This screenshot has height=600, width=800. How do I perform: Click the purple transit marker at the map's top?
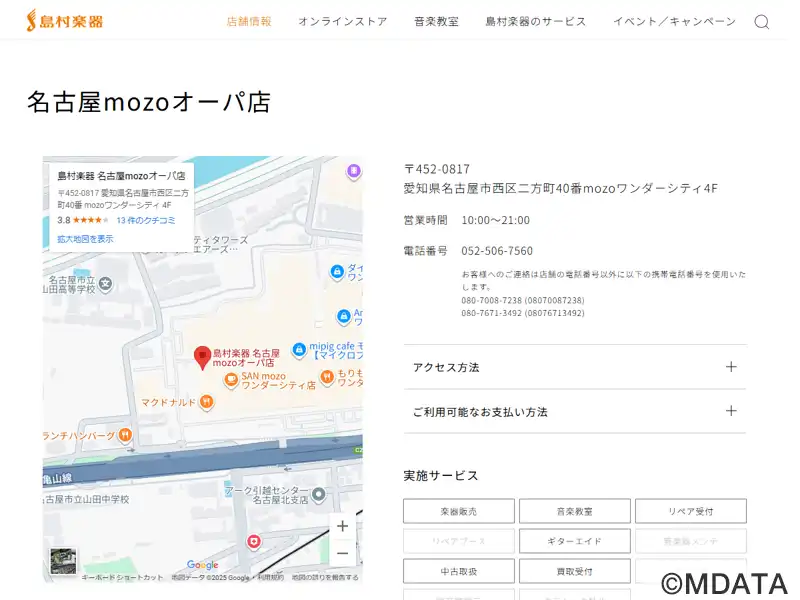click(x=354, y=171)
